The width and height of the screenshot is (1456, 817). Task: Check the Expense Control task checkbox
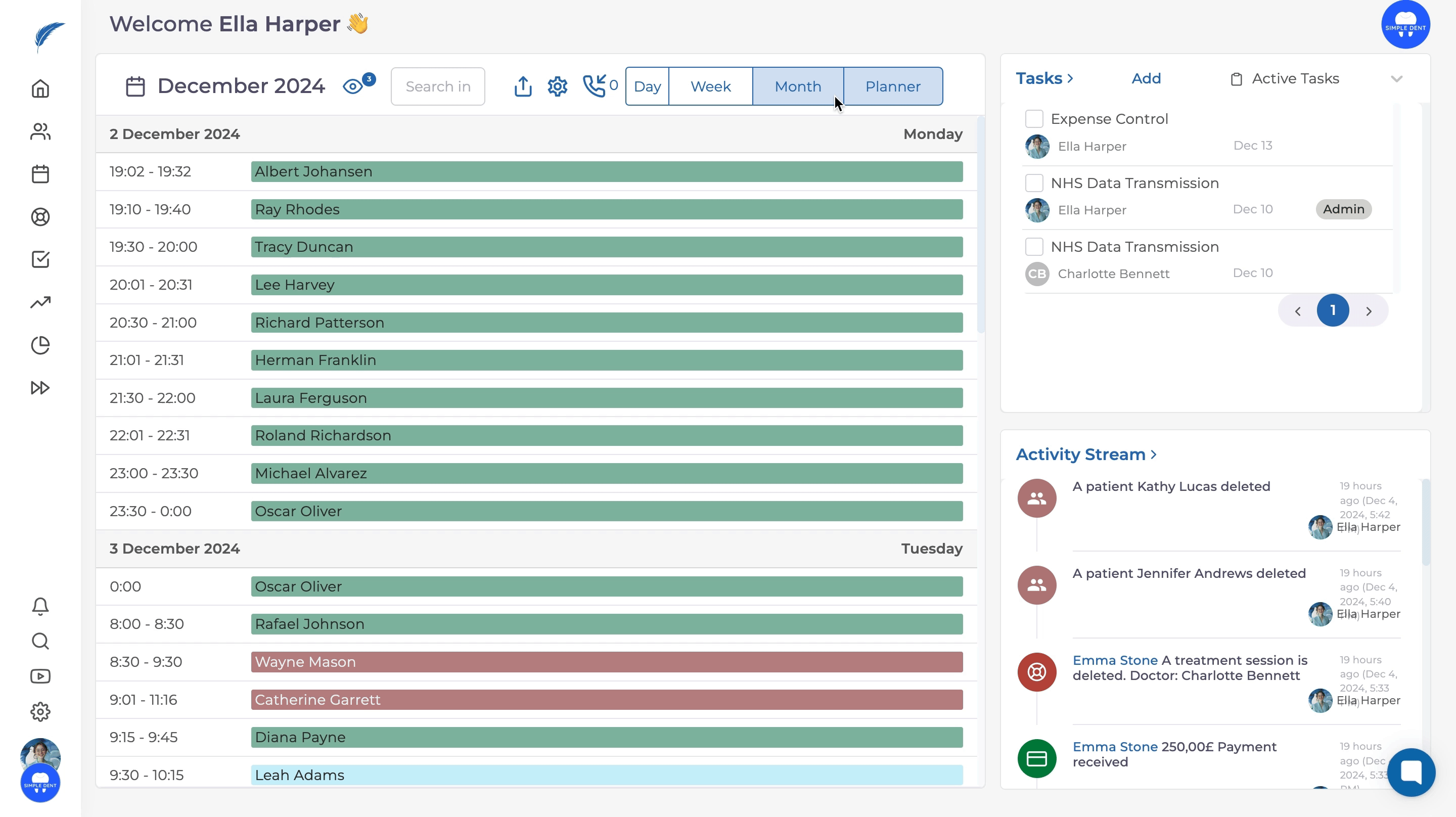click(x=1034, y=119)
